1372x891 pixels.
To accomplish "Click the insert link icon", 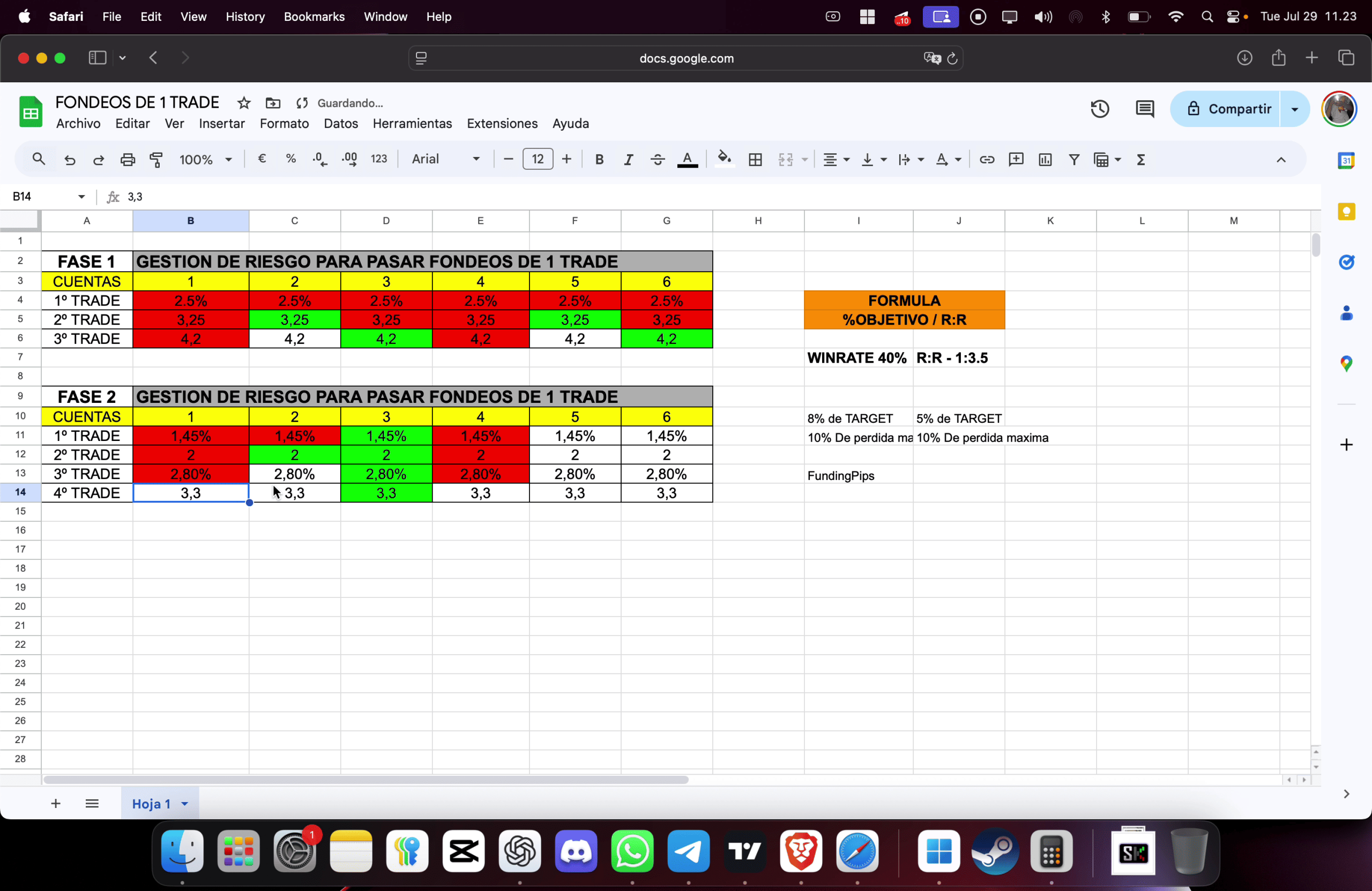I will point(986,160).
